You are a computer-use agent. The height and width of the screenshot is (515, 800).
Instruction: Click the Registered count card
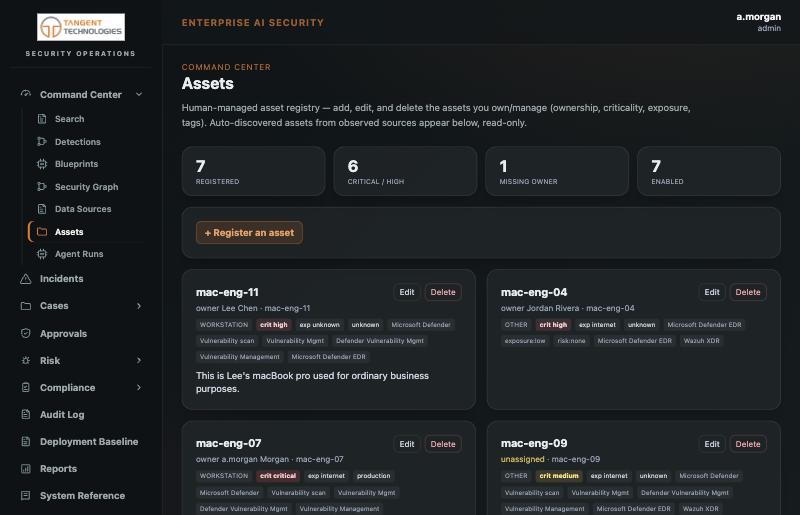[x=253, y=171]
